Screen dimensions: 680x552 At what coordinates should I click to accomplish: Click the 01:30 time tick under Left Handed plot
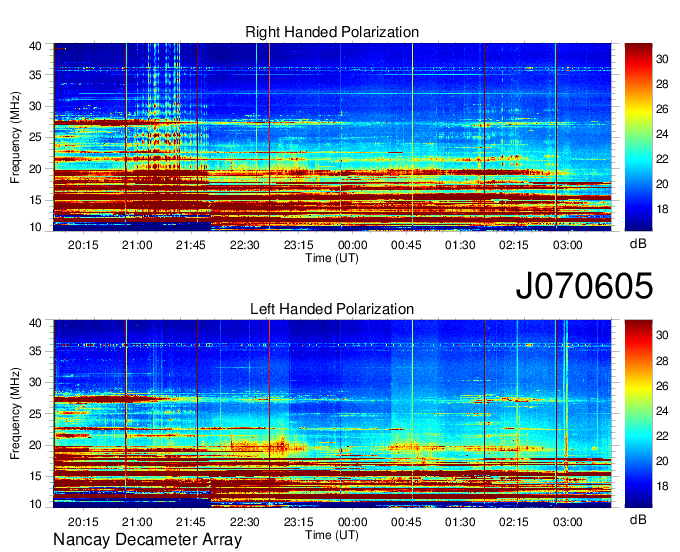[460, 522]
